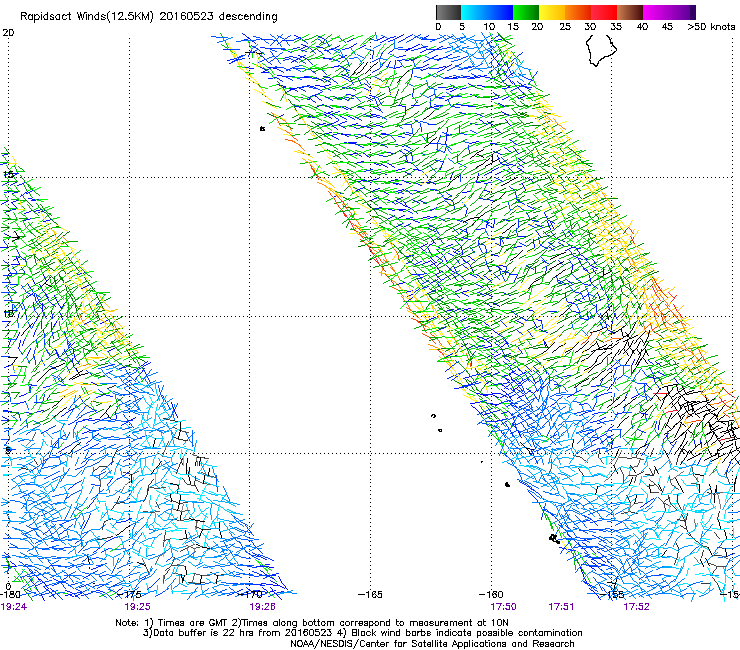Click the '45' label under the color bar
Viewport: 740px width, 650px height.
point(667,26)
